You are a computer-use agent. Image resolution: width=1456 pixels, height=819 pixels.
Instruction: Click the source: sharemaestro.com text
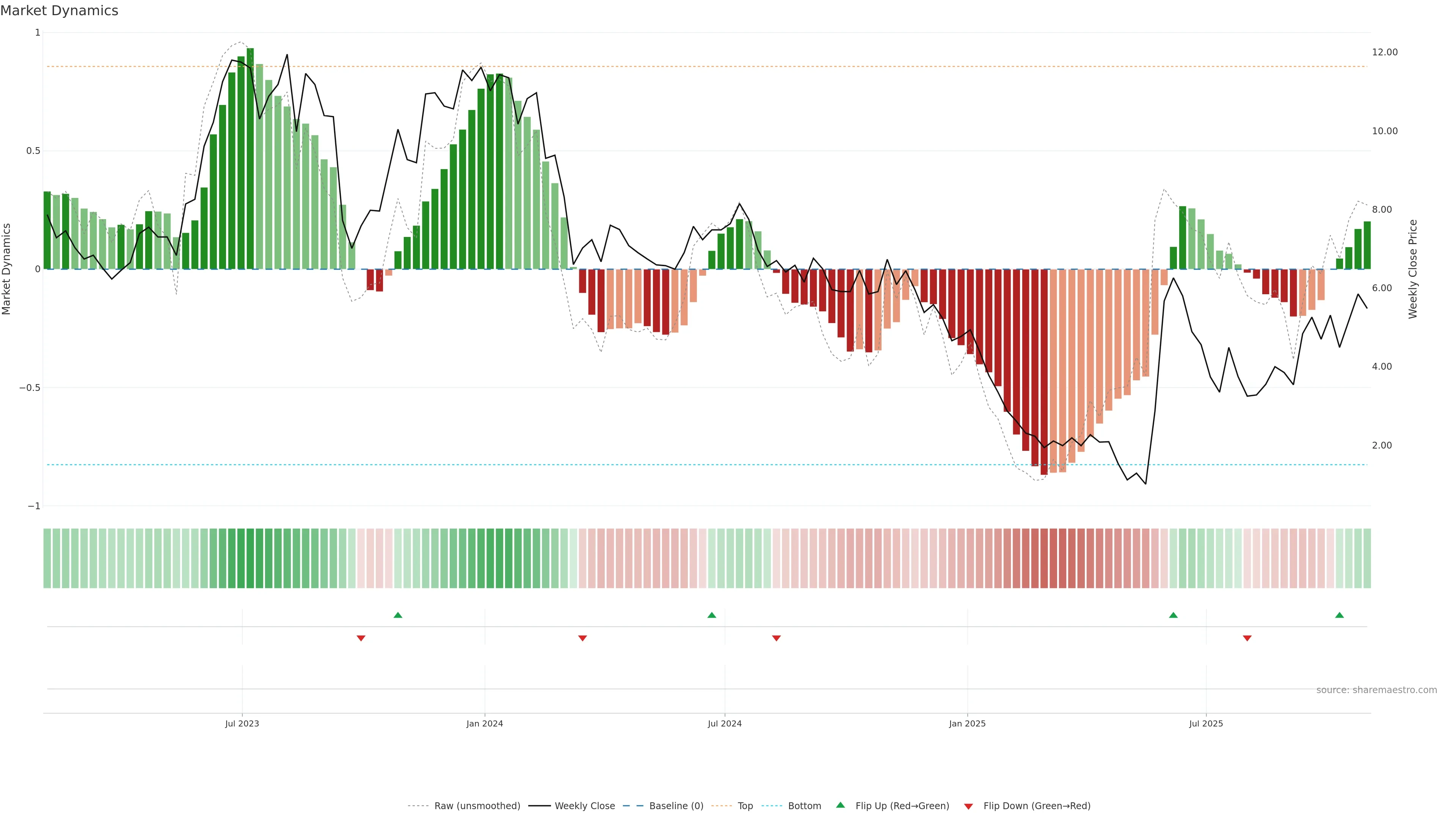[1376, 690]
